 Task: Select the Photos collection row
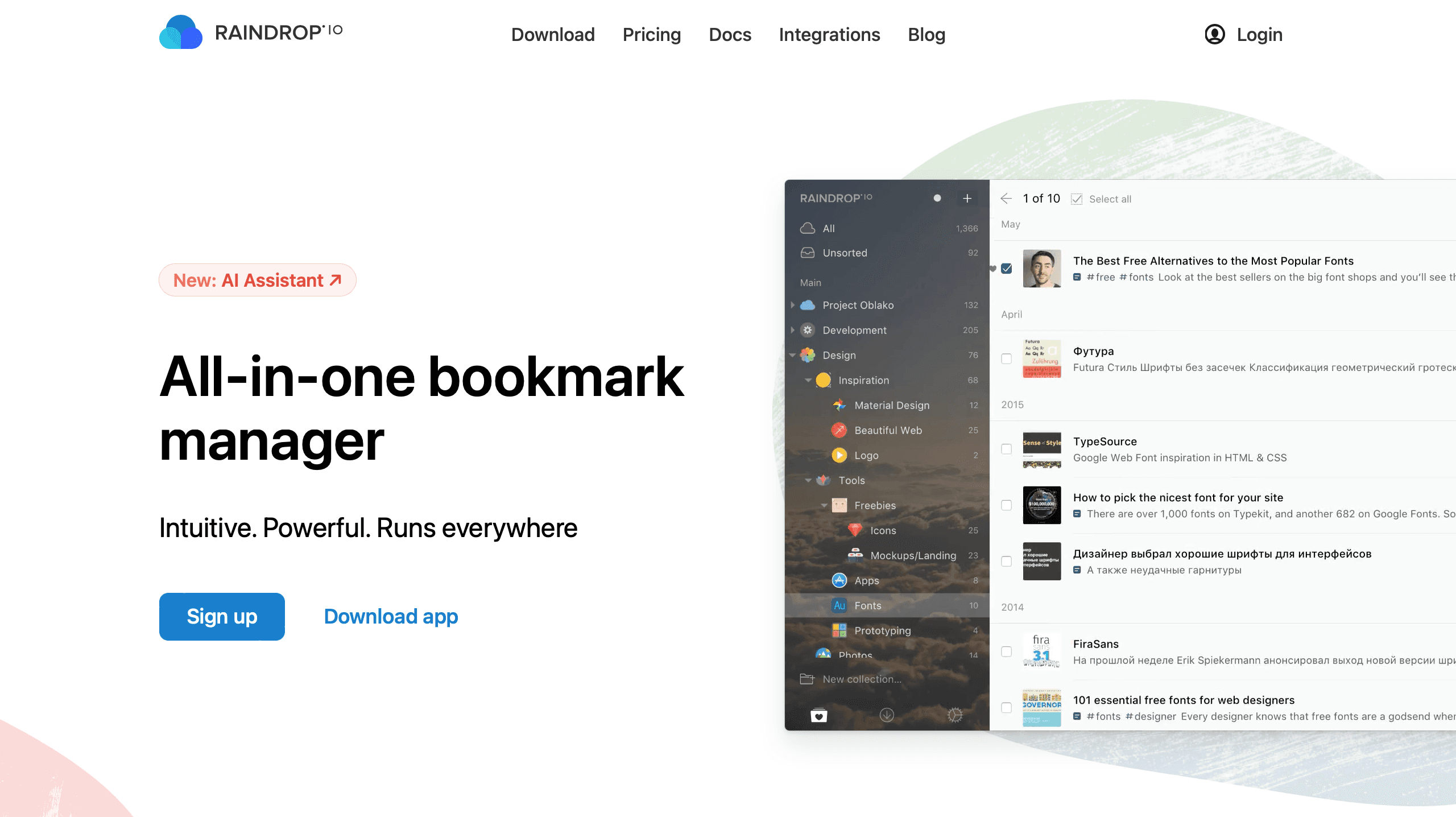(887, 655)
